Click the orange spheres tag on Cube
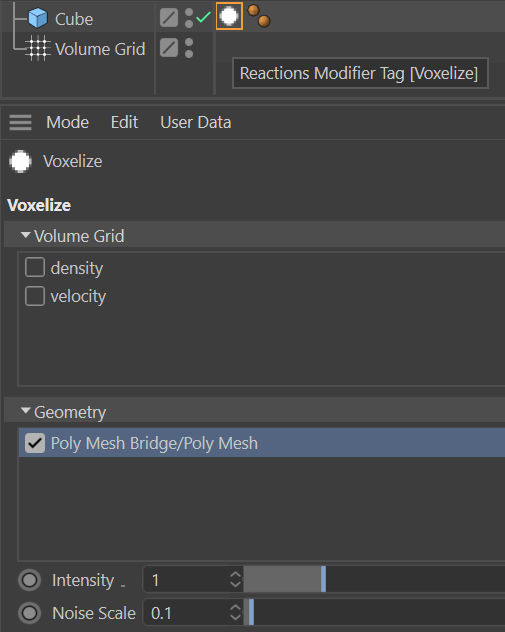 point(259,16)
